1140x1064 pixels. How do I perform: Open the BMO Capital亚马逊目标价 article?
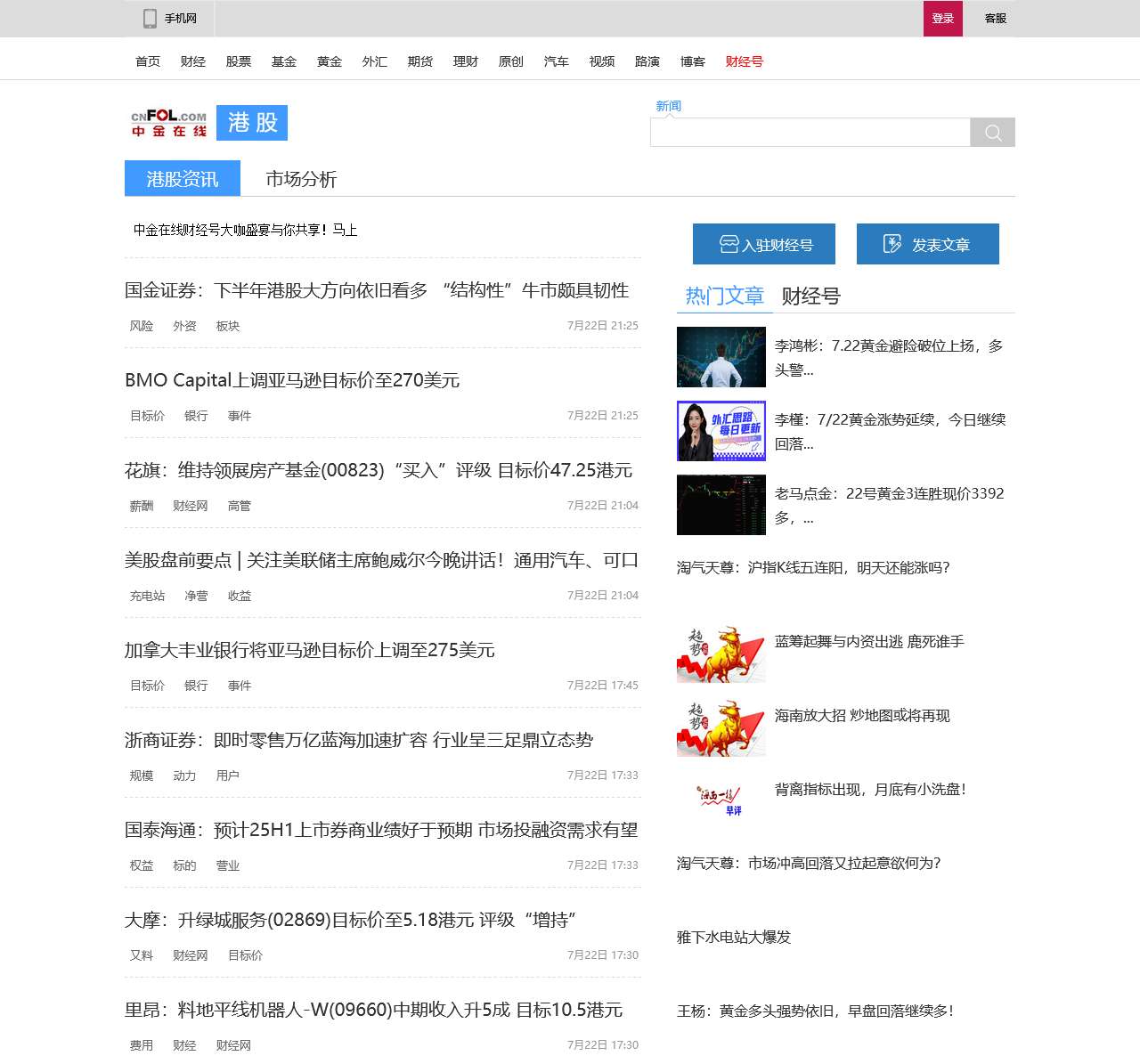pos(293,380)
